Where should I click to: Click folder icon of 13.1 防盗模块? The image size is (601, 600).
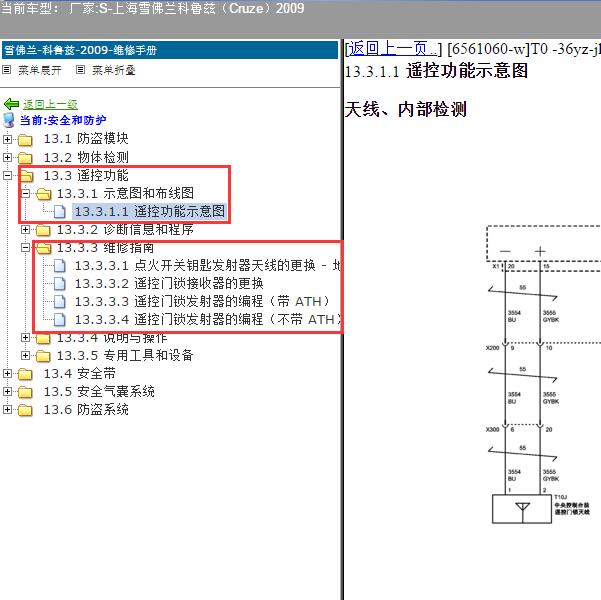click(25, 140)
